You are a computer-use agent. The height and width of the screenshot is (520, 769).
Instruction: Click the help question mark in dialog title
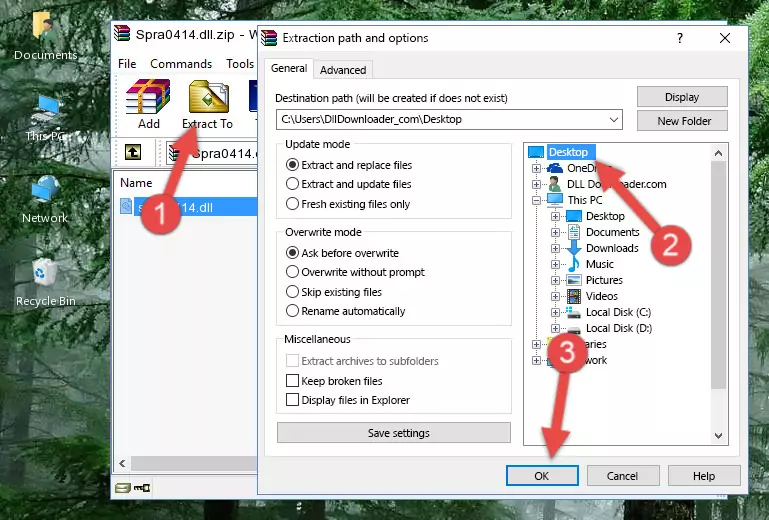coord(680,38)
